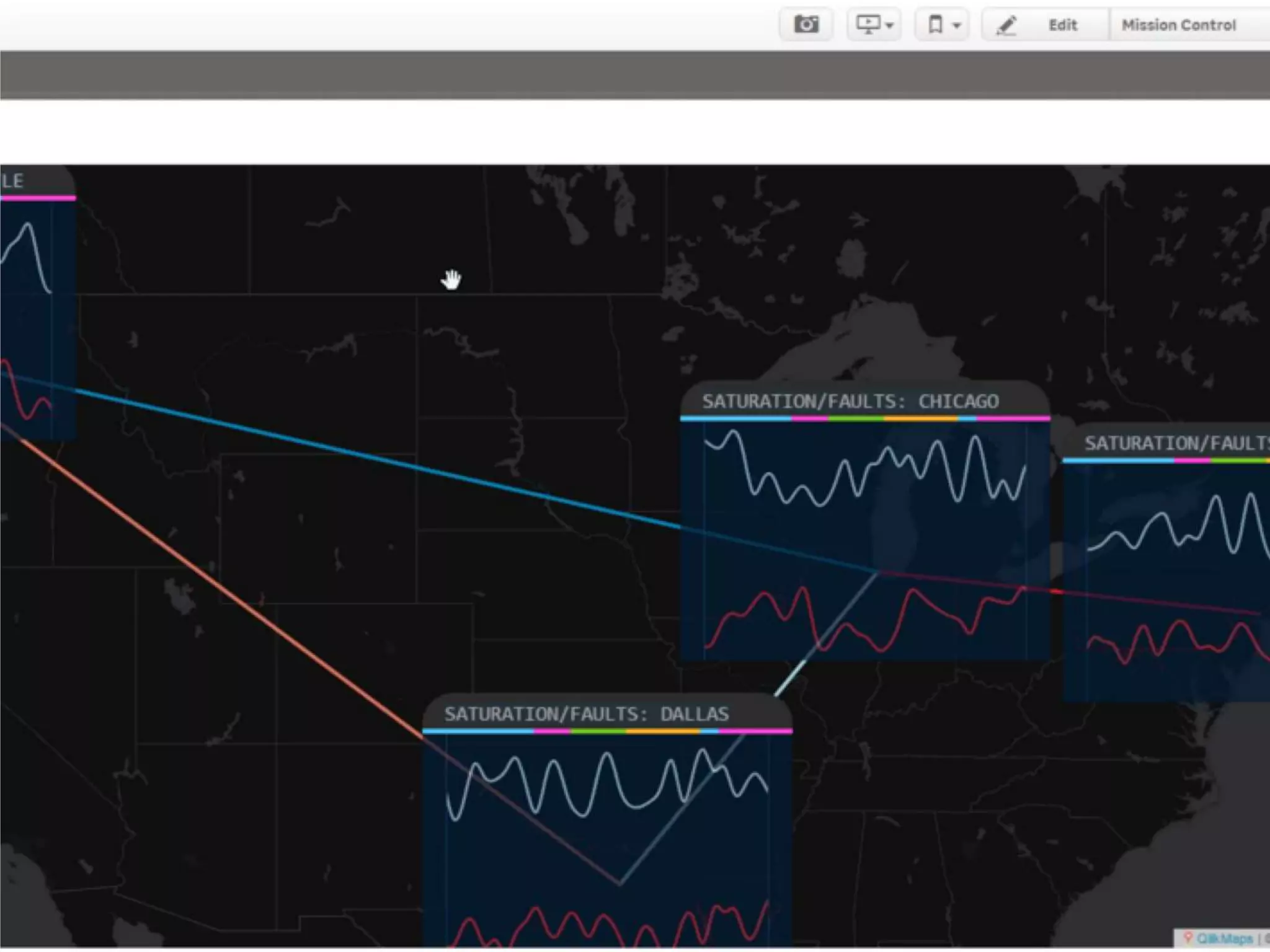Screen dimensions: 1270x952
Task: Open the presentation screen dropdown
Action: coord(874,25)
